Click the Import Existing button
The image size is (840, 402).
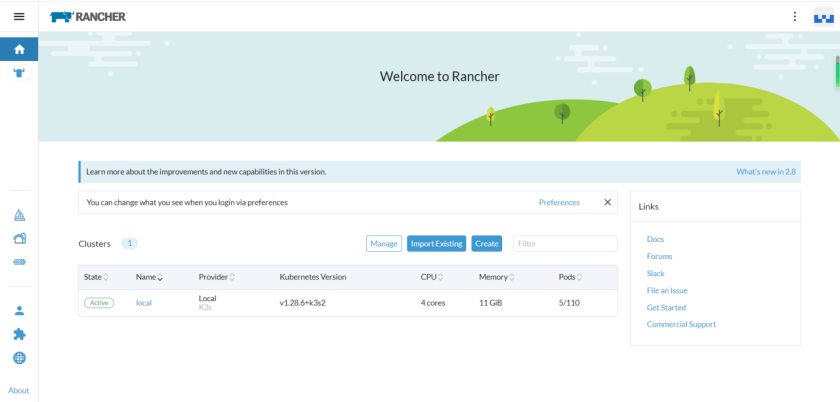click(437, 243)
